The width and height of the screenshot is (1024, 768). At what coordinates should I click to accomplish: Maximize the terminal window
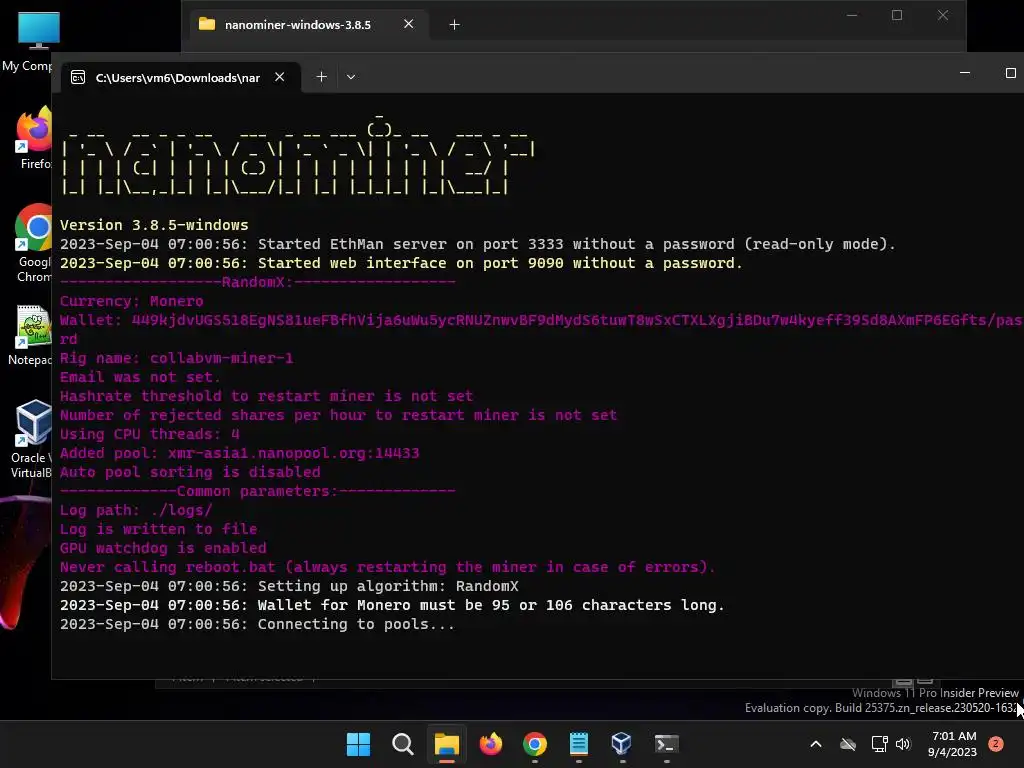(1010, 73)
